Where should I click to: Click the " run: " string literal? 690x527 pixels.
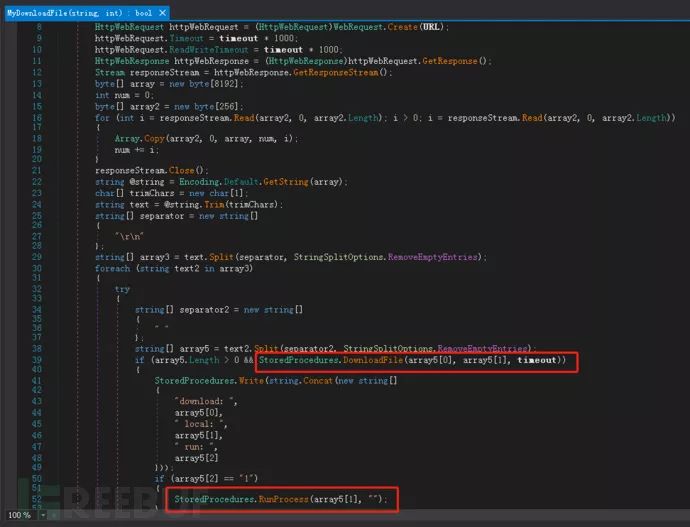pyautogui.click(x=196, y=447)
